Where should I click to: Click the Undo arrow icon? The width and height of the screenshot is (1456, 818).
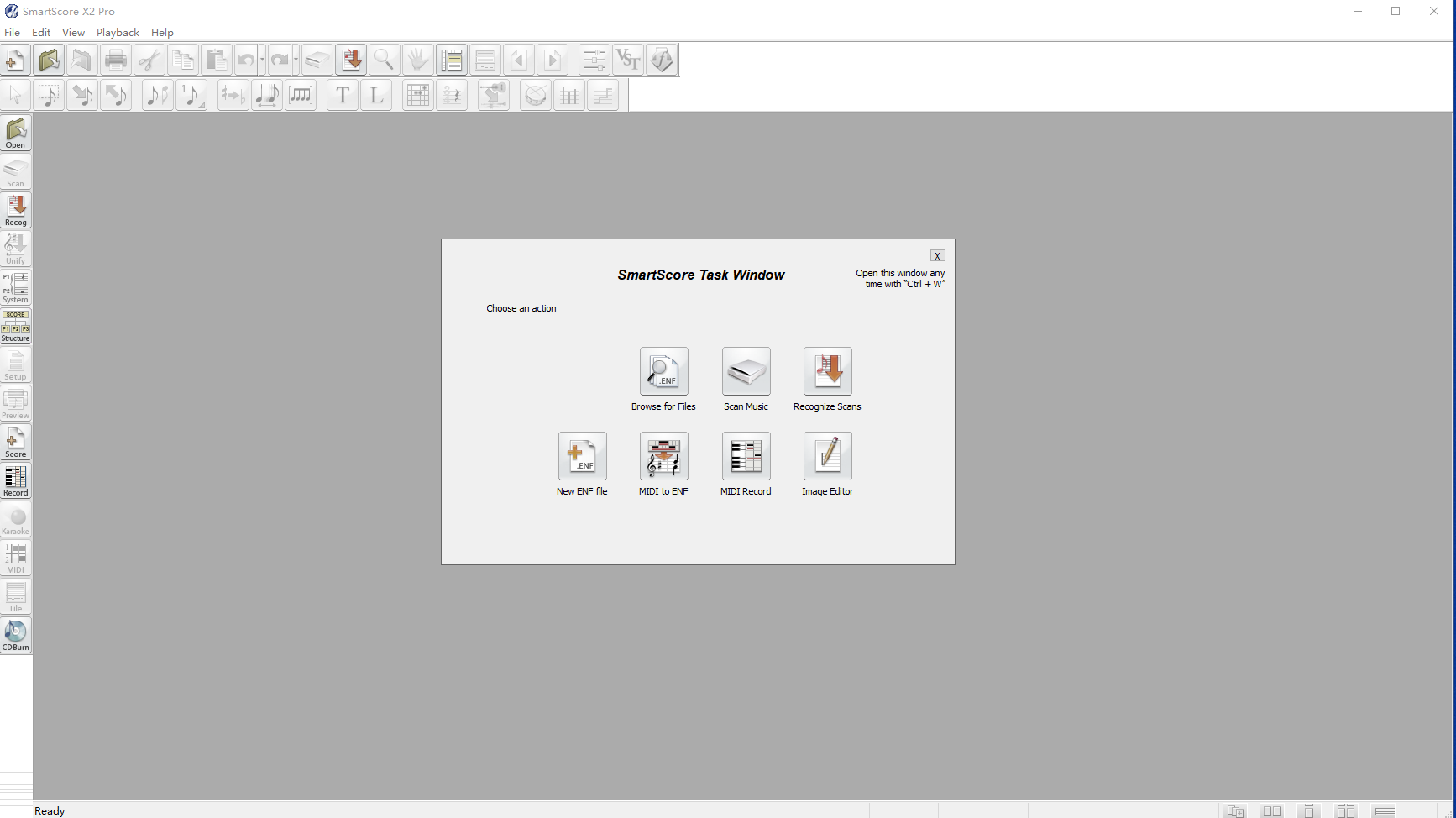pyautogui.click(x=246, y=60)
